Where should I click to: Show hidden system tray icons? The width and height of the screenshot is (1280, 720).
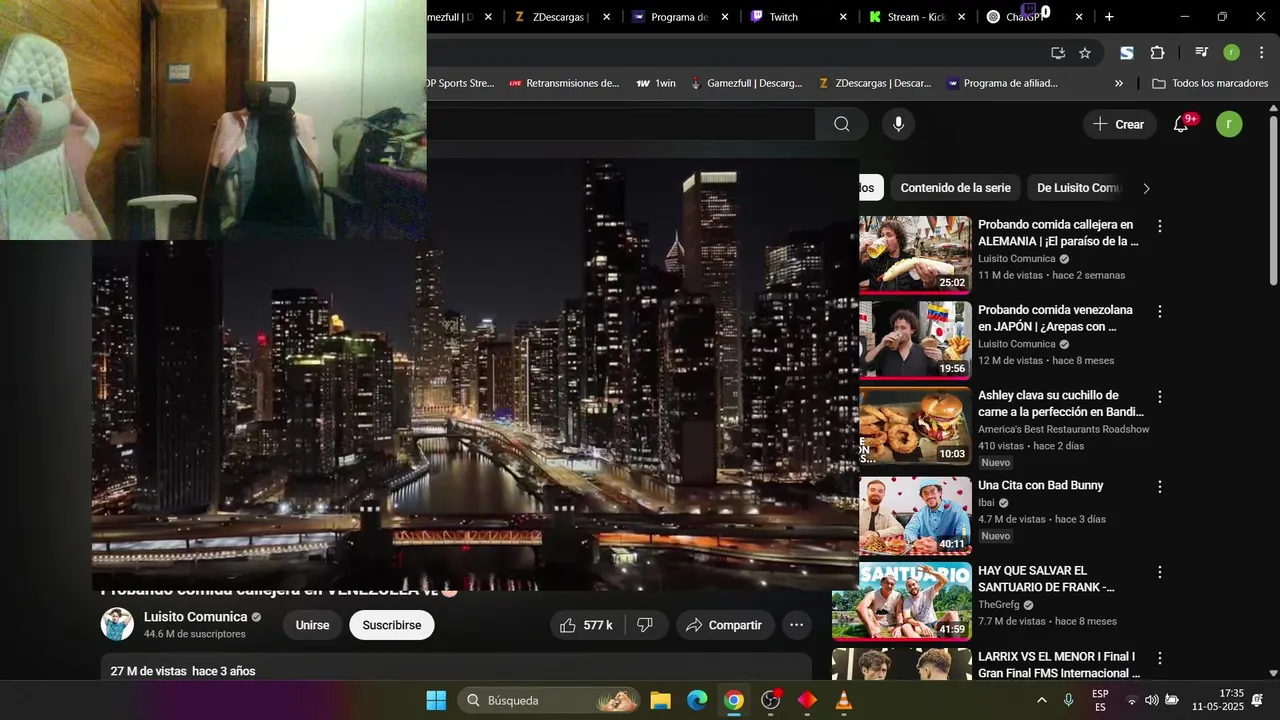[x=1042, y=700]
